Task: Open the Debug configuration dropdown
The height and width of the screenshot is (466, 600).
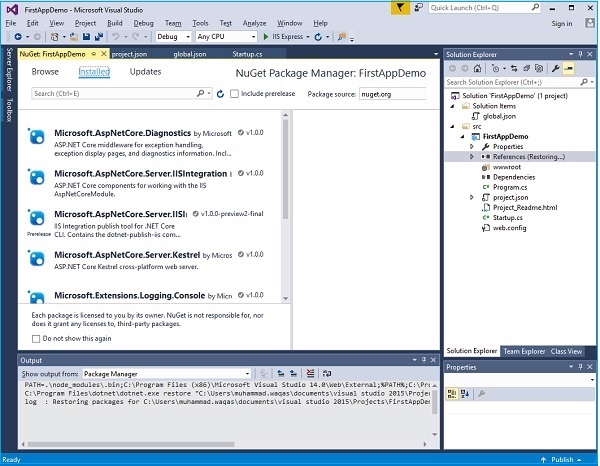Action: [x=173, y=36]
